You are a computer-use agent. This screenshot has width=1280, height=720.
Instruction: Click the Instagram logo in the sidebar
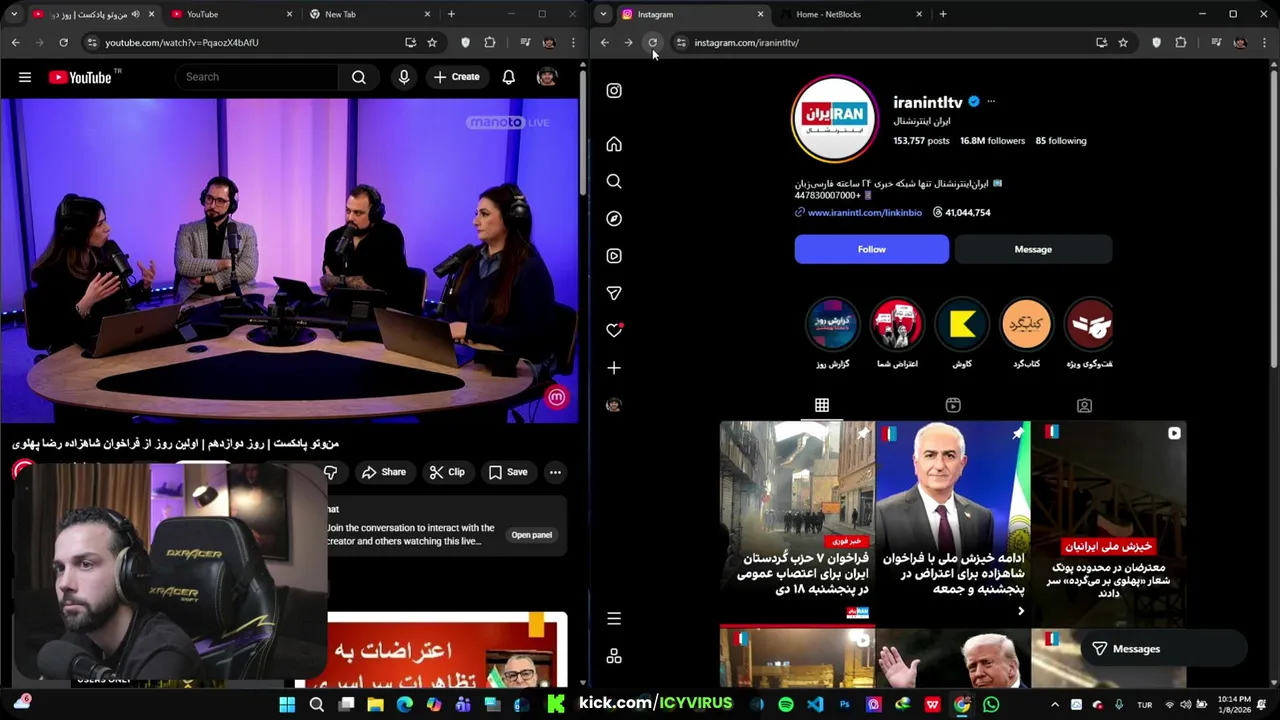614,91
